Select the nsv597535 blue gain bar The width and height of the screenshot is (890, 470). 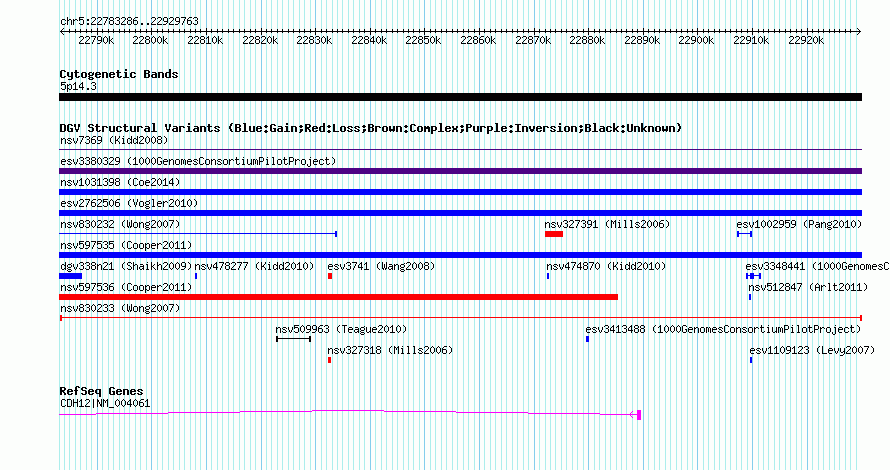pos(460,255)
